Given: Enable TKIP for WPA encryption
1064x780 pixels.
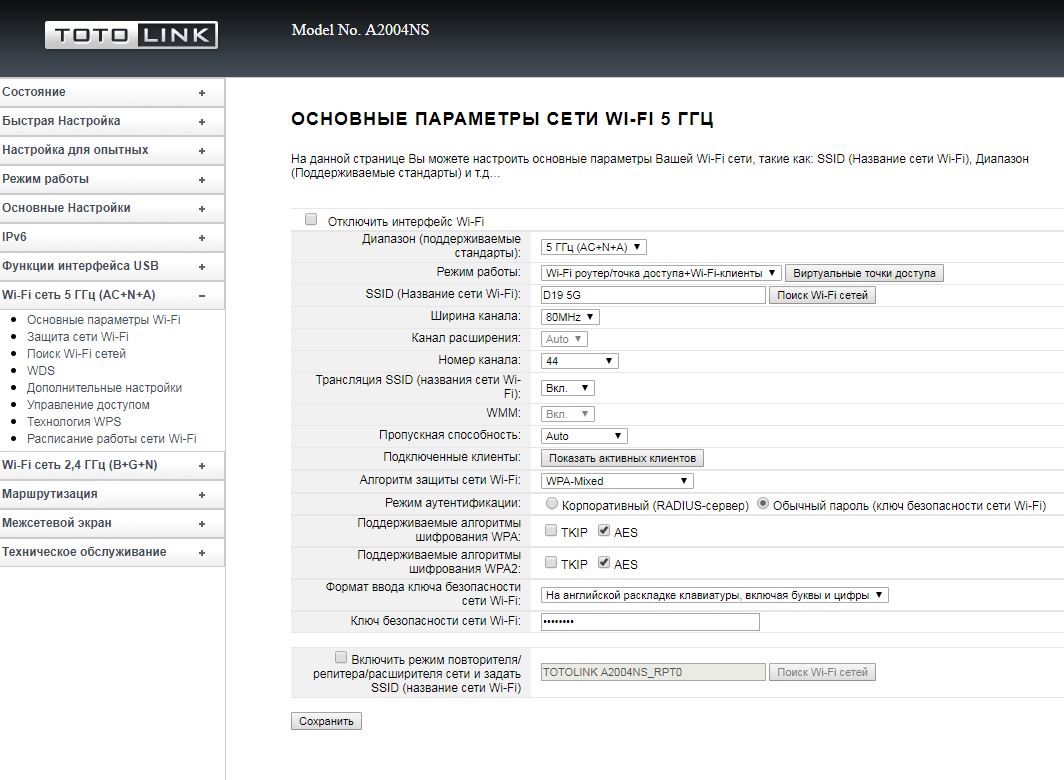Looking at the screenshot, I should (x=551, y=531).
